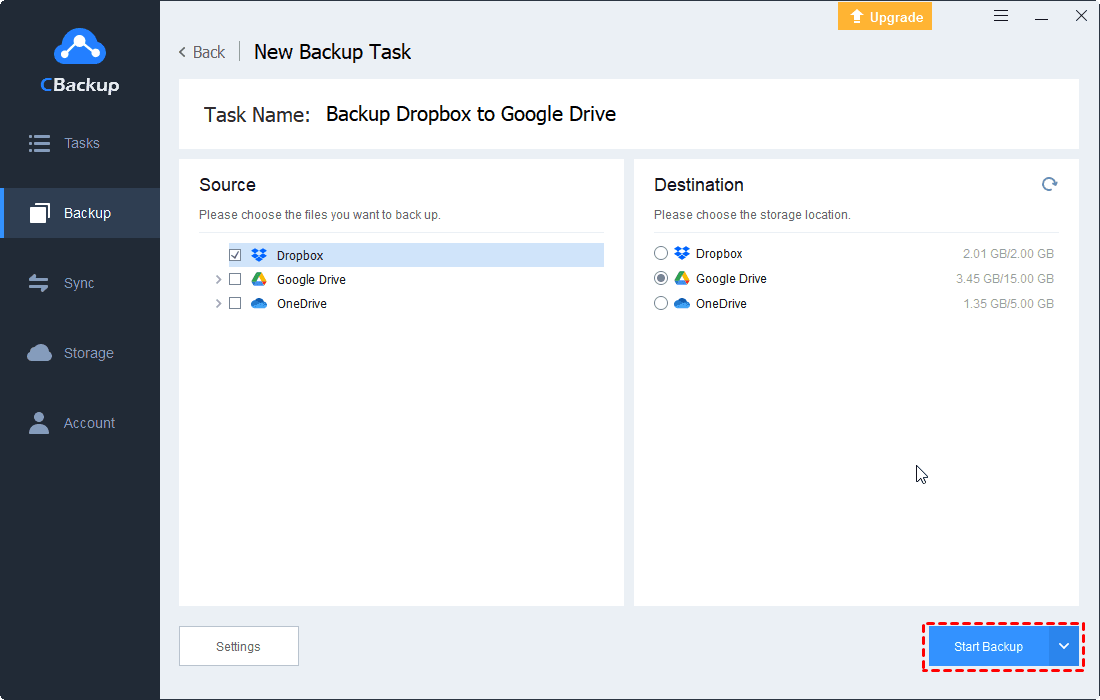Click the CBackup cloud logo
Image resolution: width=1100 pixels, height=700 pixels.
79,47
